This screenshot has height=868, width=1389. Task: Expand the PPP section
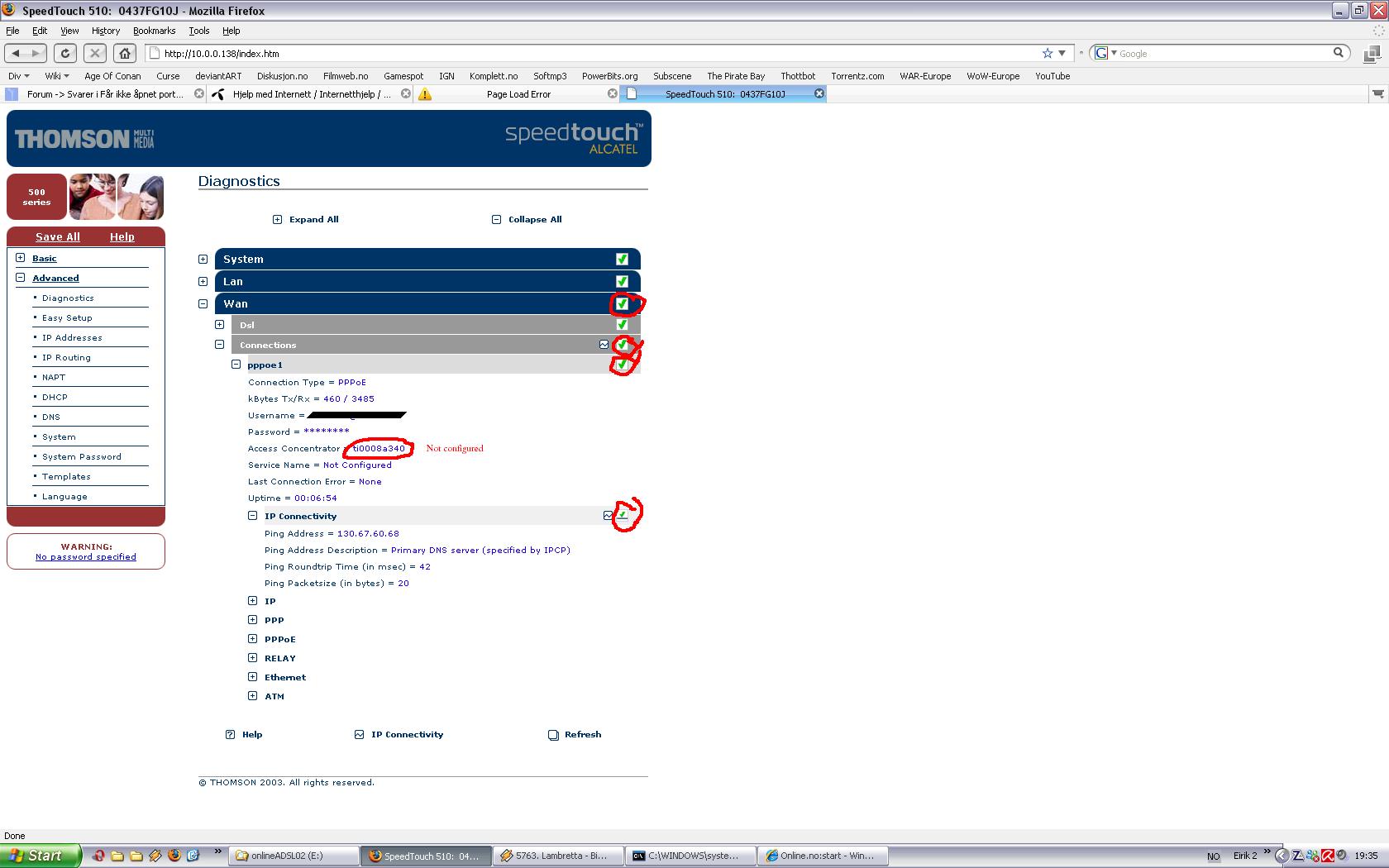point(252,619)
